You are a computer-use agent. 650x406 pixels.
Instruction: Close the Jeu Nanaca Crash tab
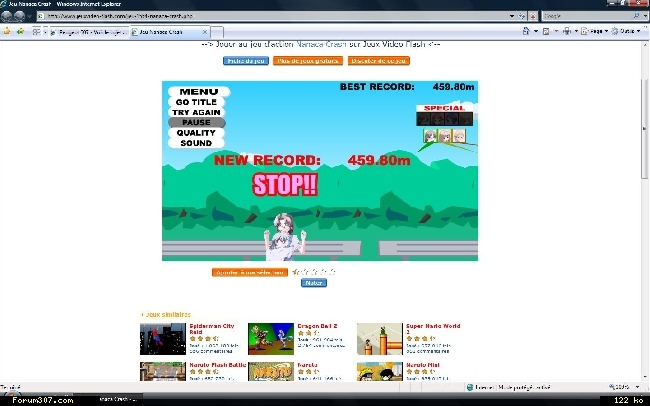pyautogui.click(x=205, y=32)
